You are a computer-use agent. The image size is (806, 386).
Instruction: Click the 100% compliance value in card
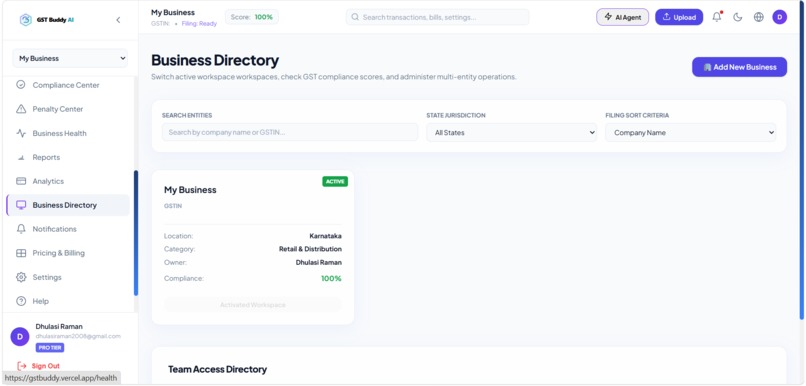(x=331, y=279)
